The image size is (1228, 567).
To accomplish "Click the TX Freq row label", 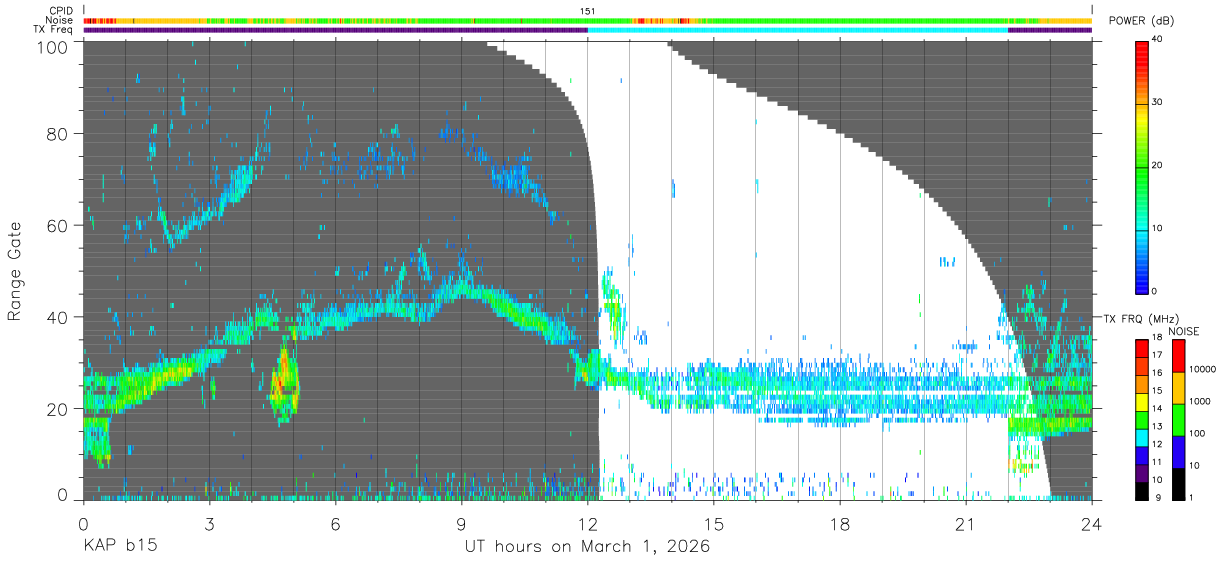I will point(54,29).
